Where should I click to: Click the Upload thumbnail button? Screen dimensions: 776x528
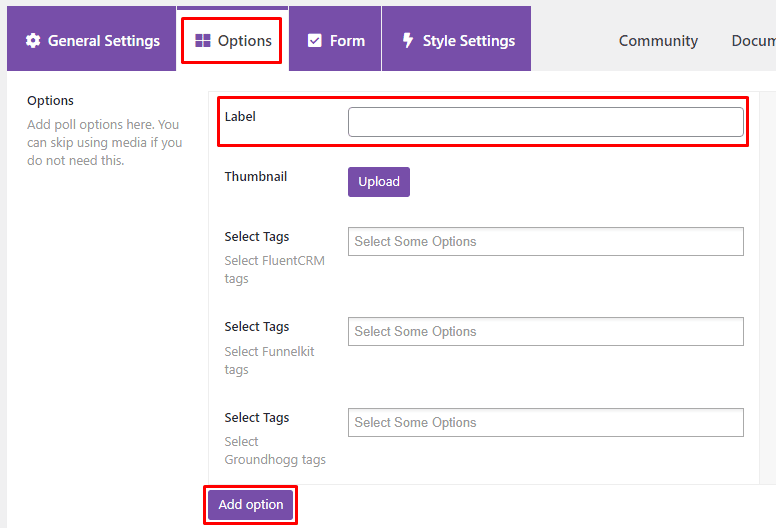click(379, 182)
